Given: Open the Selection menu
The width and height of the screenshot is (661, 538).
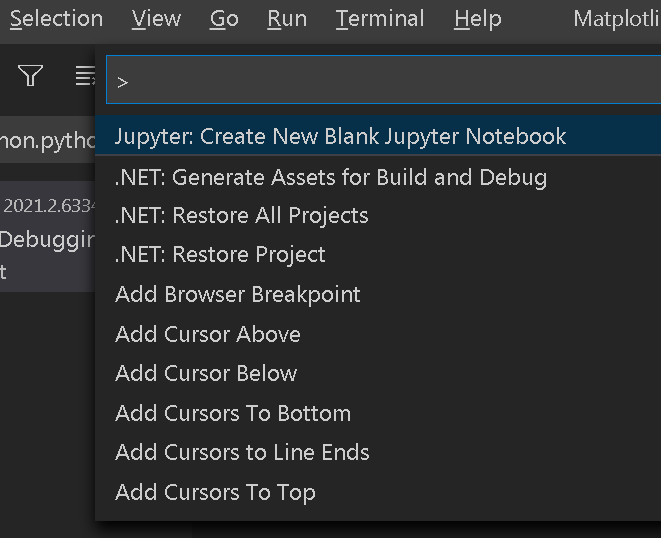Looking at the screenshot, I should click(x=56, y=19).
